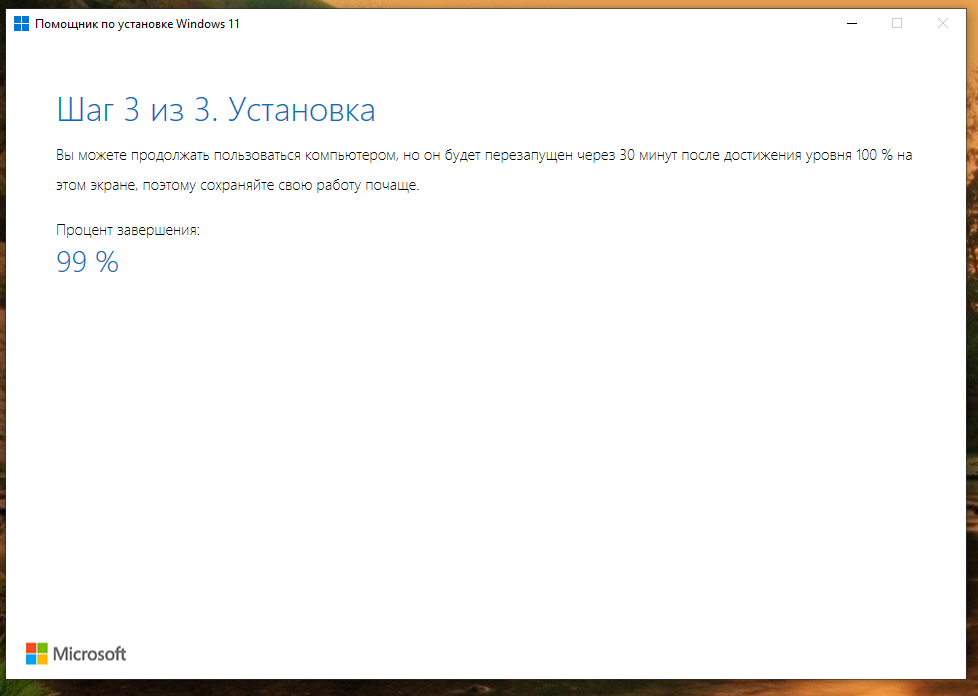Click the "99 %" completion value
Screen dimensions: 978x696
coord(87,261)
